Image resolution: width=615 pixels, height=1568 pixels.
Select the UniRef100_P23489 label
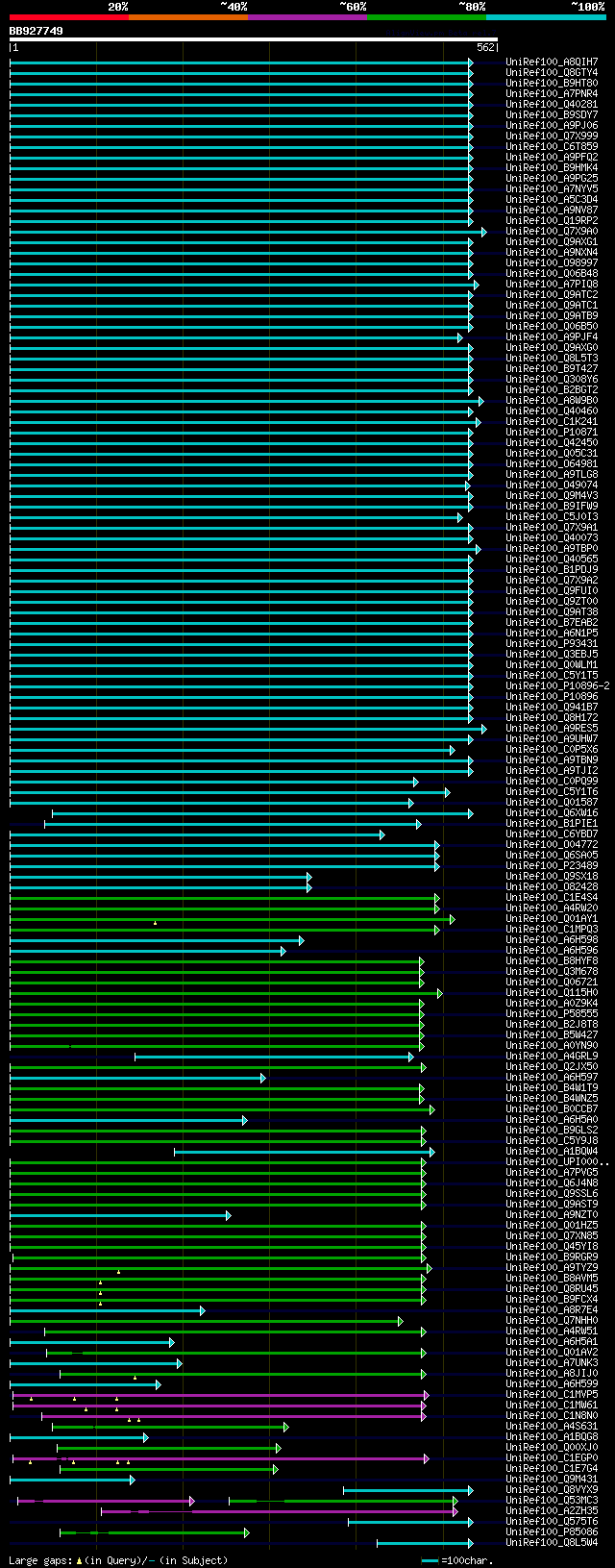click(x=552, y=866)
